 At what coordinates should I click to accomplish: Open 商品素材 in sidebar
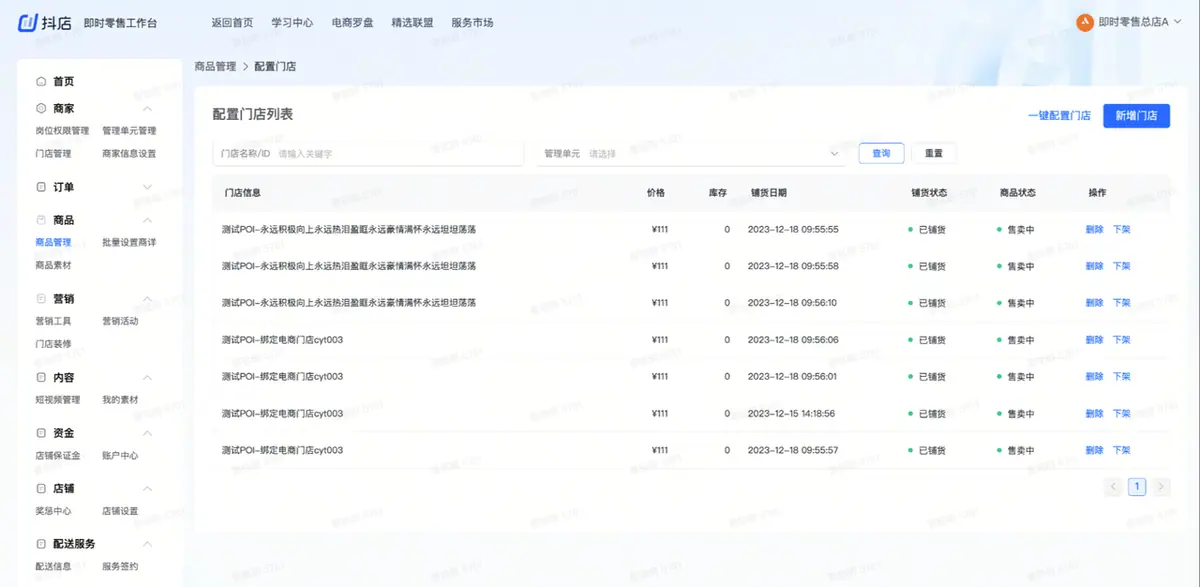(x=53, y=265)
